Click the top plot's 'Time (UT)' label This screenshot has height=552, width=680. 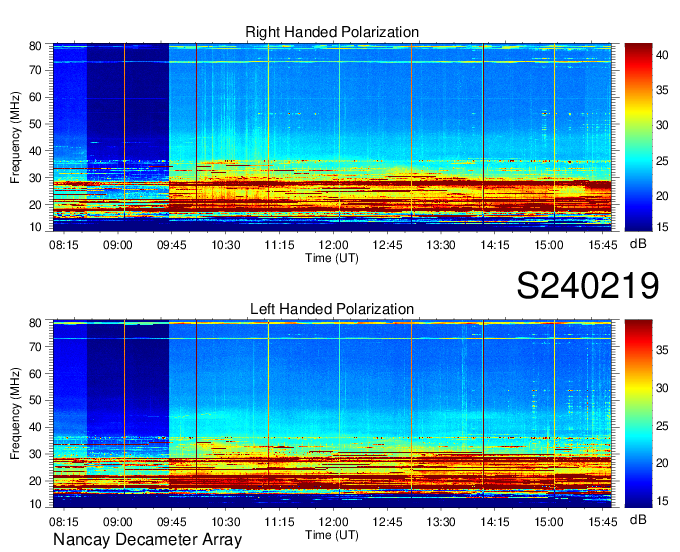(332, 258)
